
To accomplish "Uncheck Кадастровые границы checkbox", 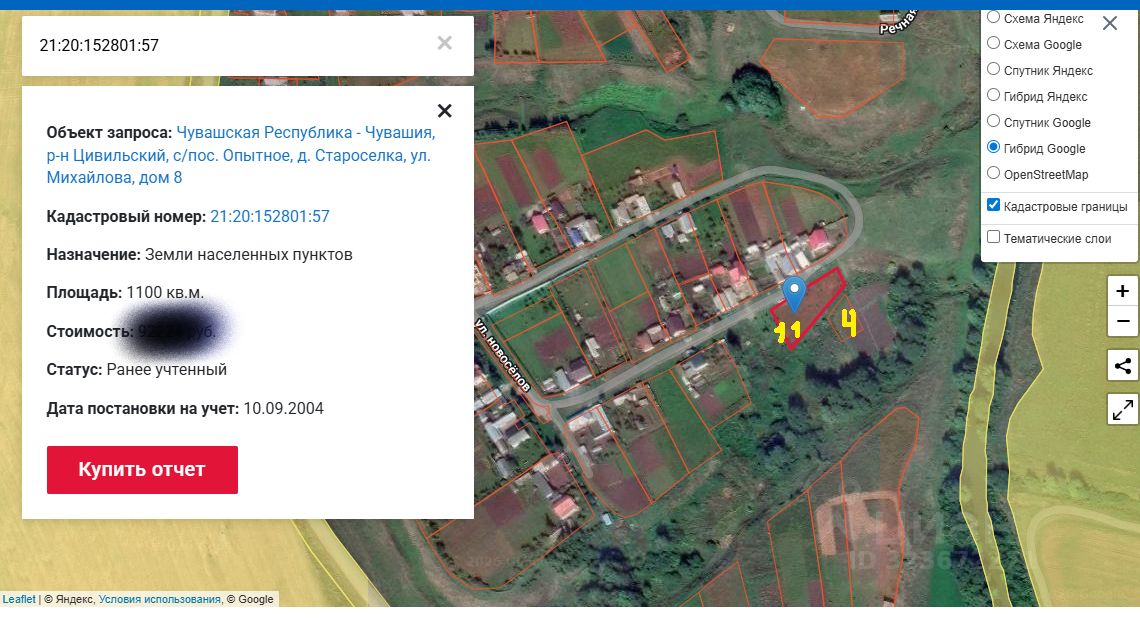I will (993, 205).
